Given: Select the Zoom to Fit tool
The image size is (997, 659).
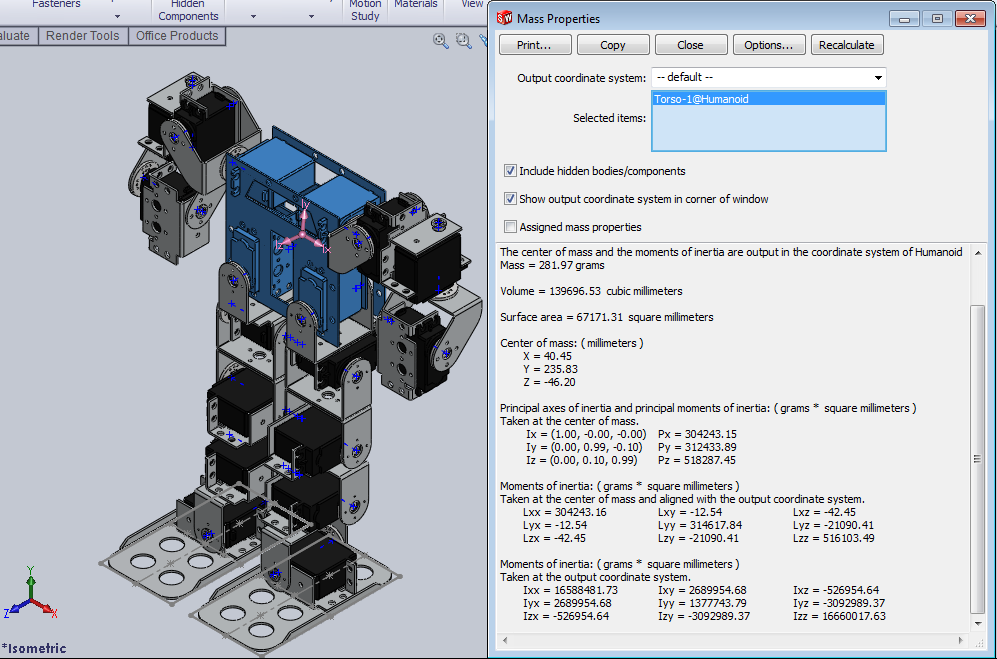Looking at the screenshot, I should 440,40.
